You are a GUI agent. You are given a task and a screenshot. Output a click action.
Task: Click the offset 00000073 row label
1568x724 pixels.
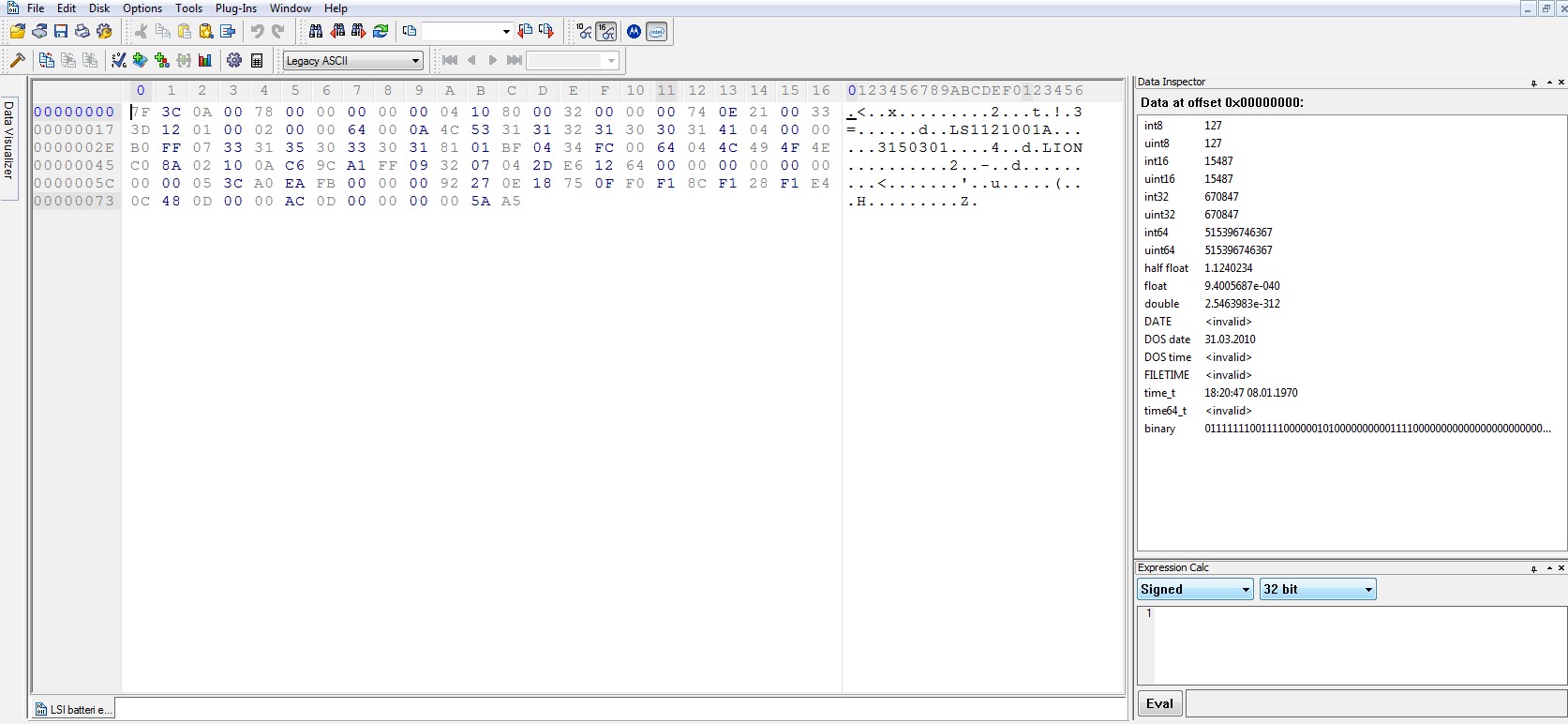pos(74,201)
